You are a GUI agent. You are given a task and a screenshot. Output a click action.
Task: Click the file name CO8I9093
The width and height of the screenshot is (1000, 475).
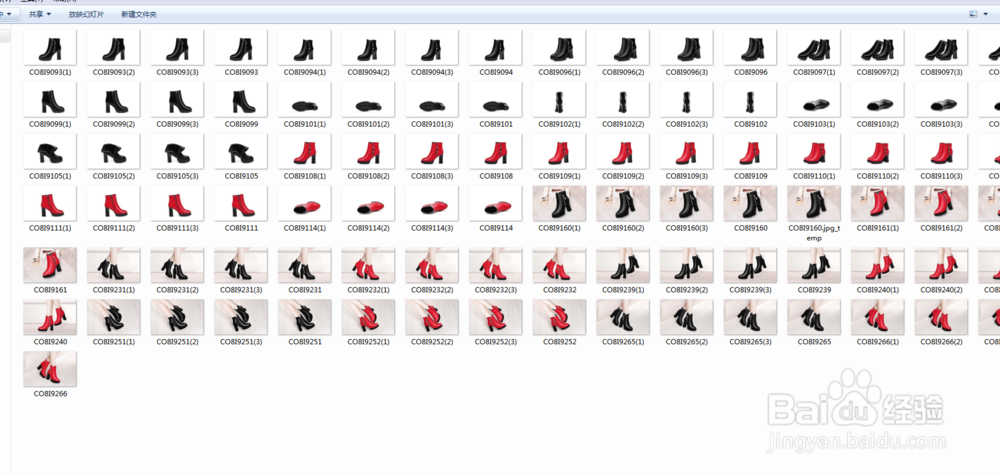(x=241, y=73)
